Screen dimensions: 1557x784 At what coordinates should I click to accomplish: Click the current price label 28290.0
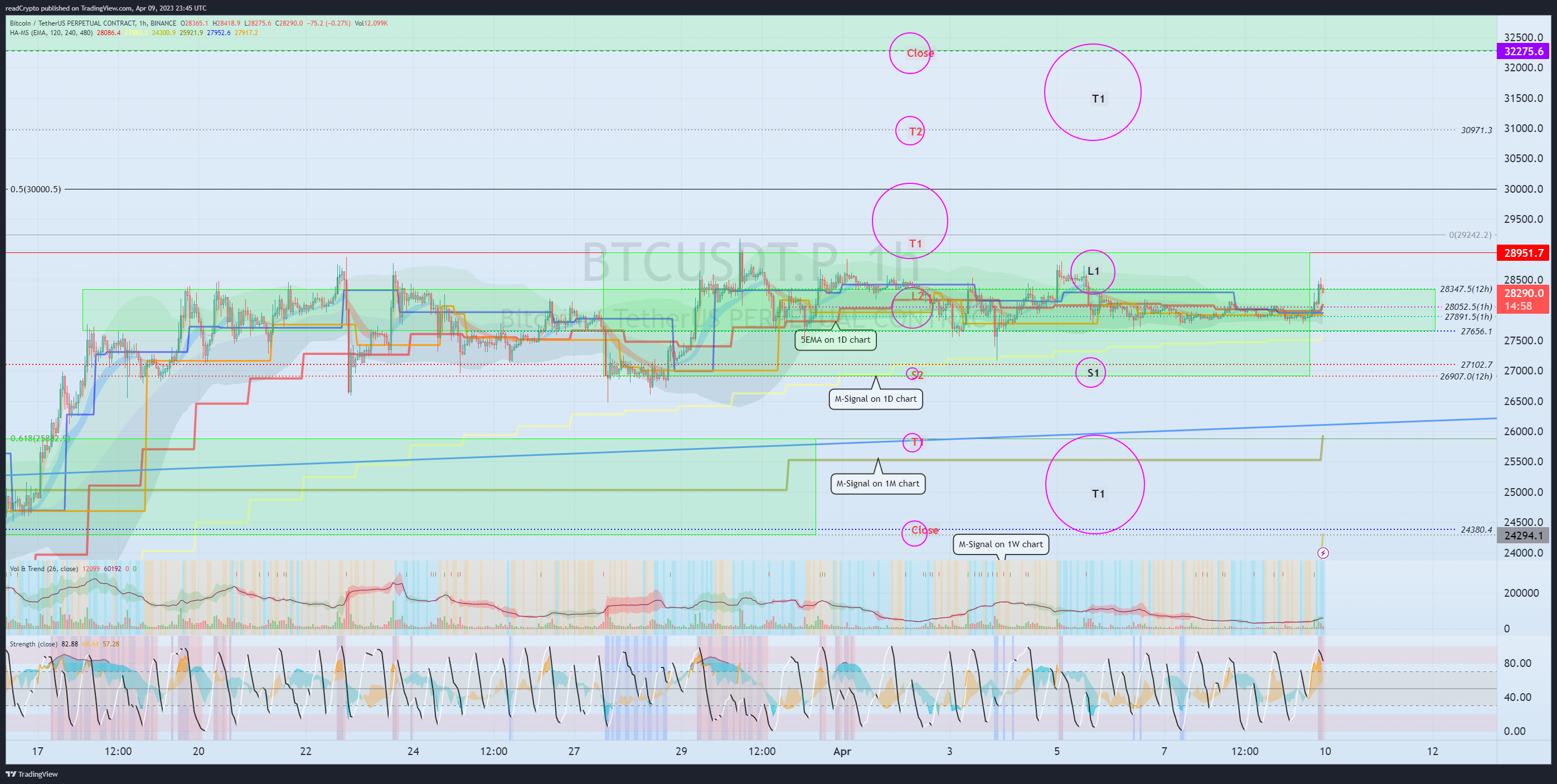coord(1523,293)
